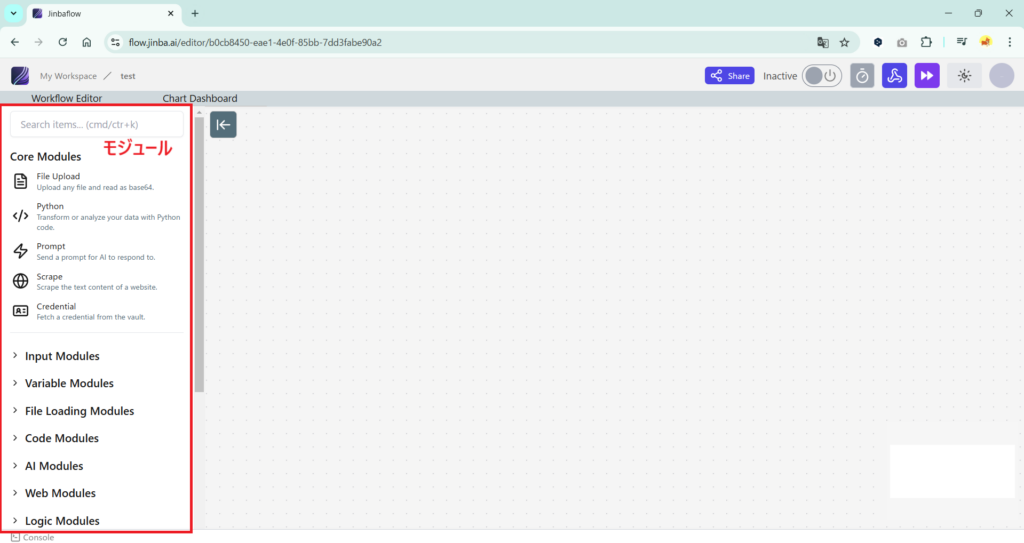Expand the Logic Modules section
This screenshot has width=1024, height=543.
[62, 520]
